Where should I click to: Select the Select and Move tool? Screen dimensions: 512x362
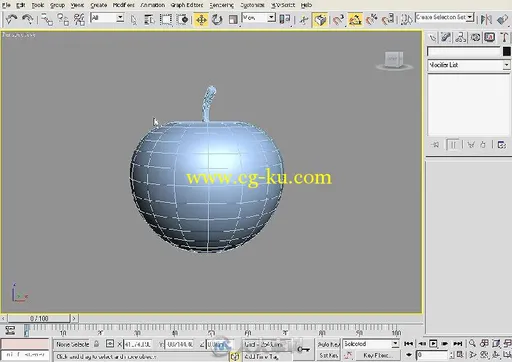(201, 20)
